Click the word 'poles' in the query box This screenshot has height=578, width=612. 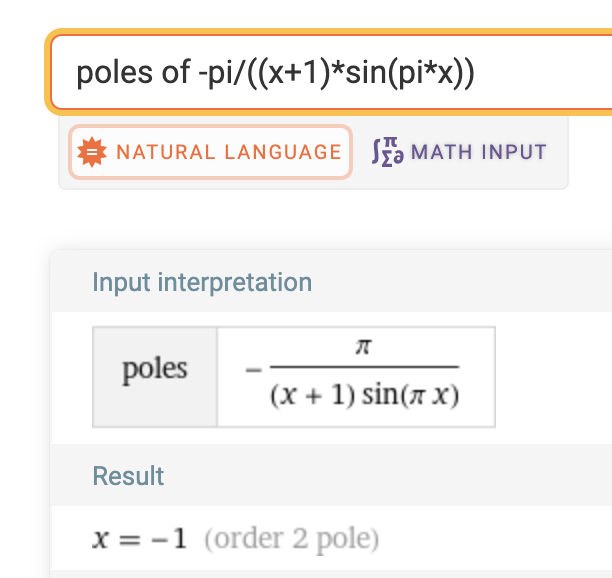point(105,72)
